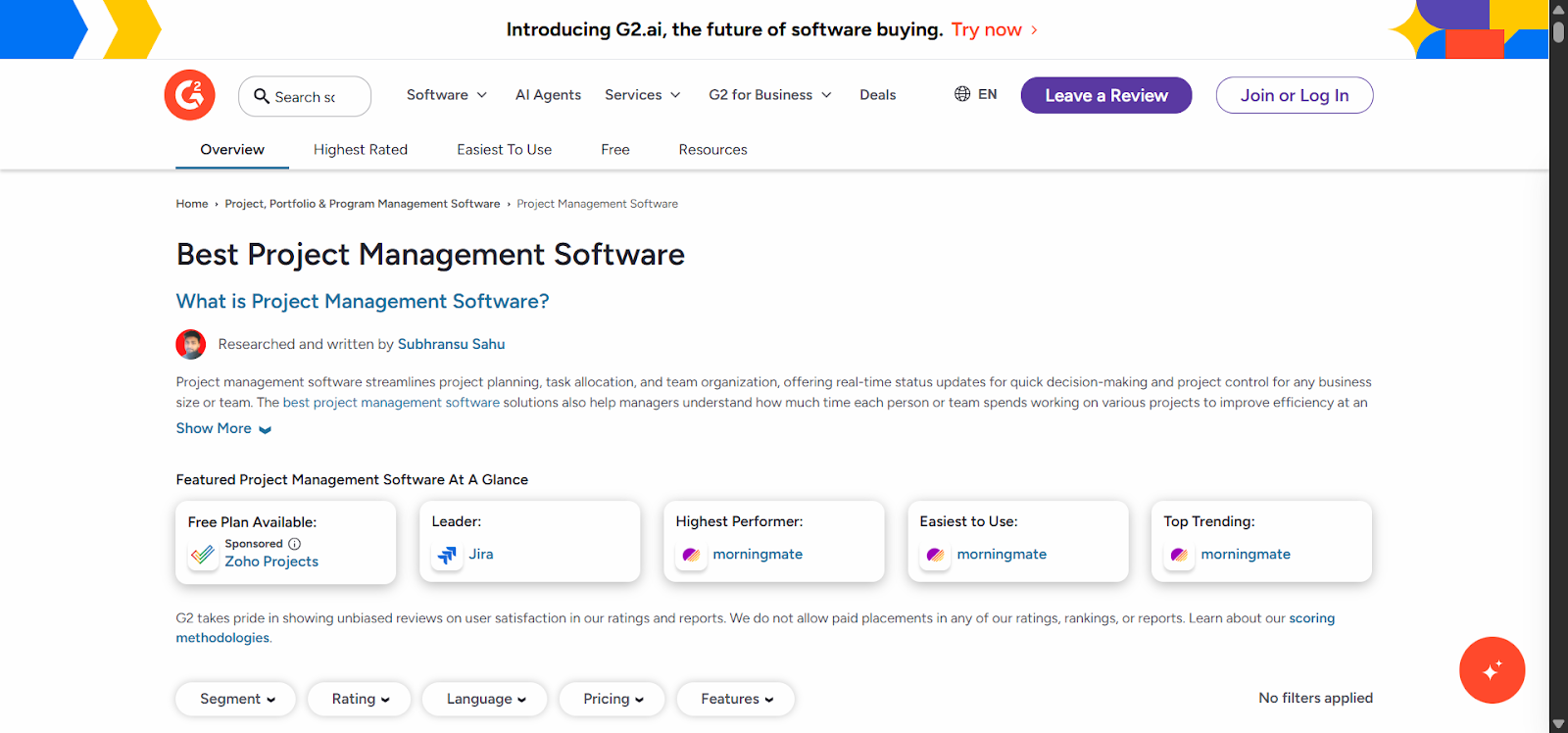1568x733 pixels.
Task: Click EN language selector text
Action: 987,94
